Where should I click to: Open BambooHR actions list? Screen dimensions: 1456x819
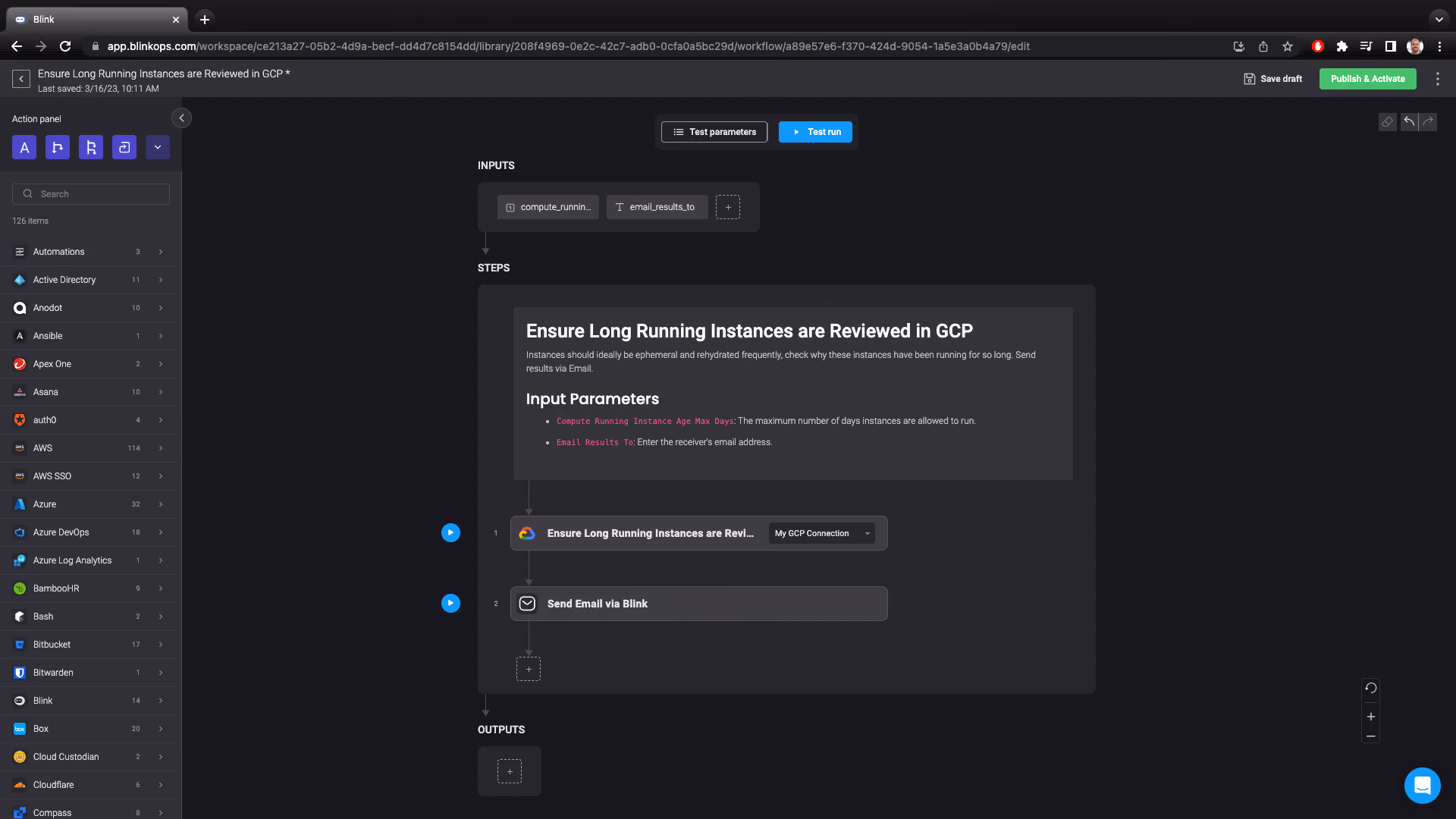pos(88,588)
